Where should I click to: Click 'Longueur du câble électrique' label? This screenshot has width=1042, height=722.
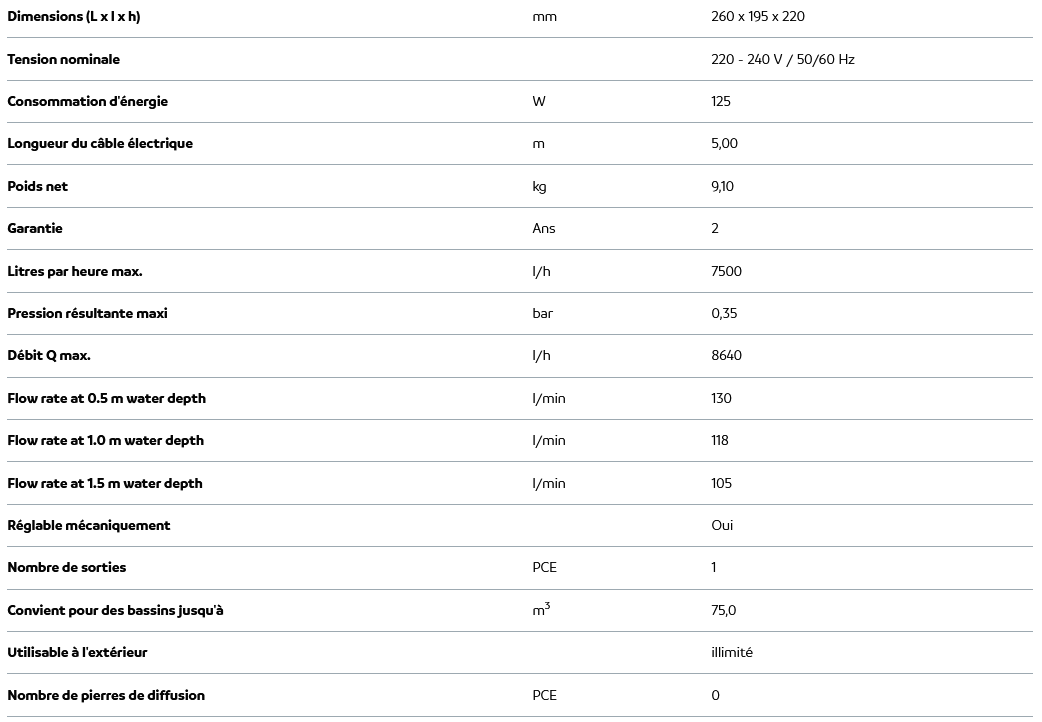point(100,143)
